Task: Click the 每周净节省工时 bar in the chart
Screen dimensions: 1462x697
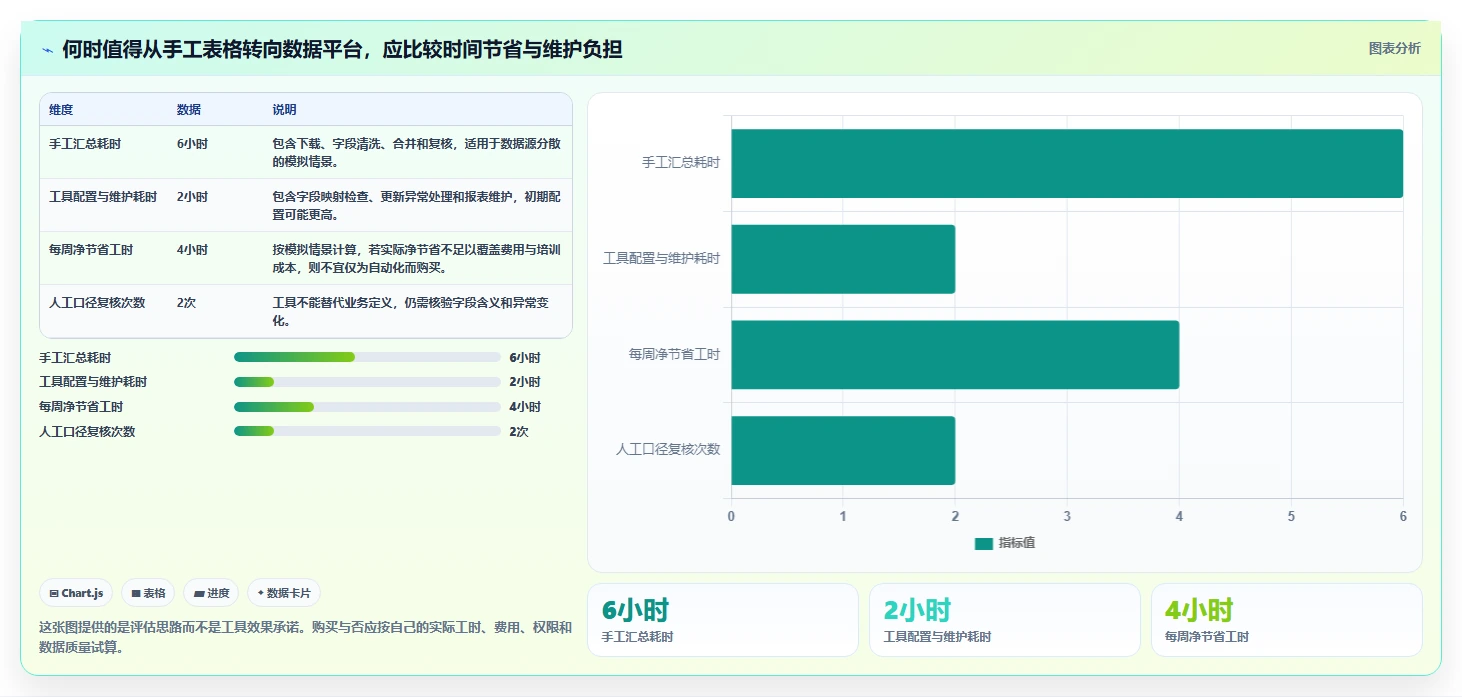Action: coord(955,355)
